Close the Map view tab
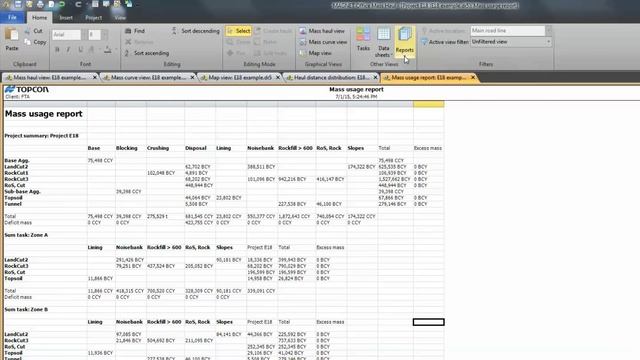The width and height of the screenshot is (640, 360). tap(278, 77)
